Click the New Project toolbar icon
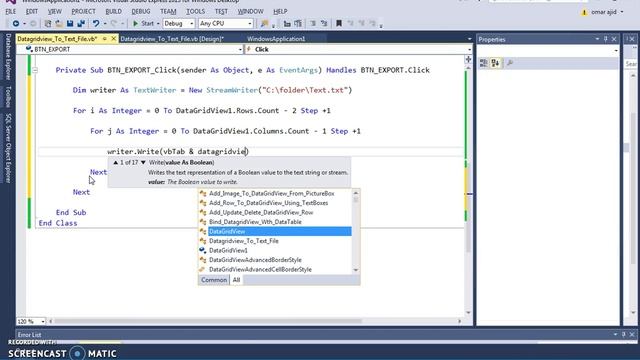The width and height of the screenshot is (640, 360). 48,24
